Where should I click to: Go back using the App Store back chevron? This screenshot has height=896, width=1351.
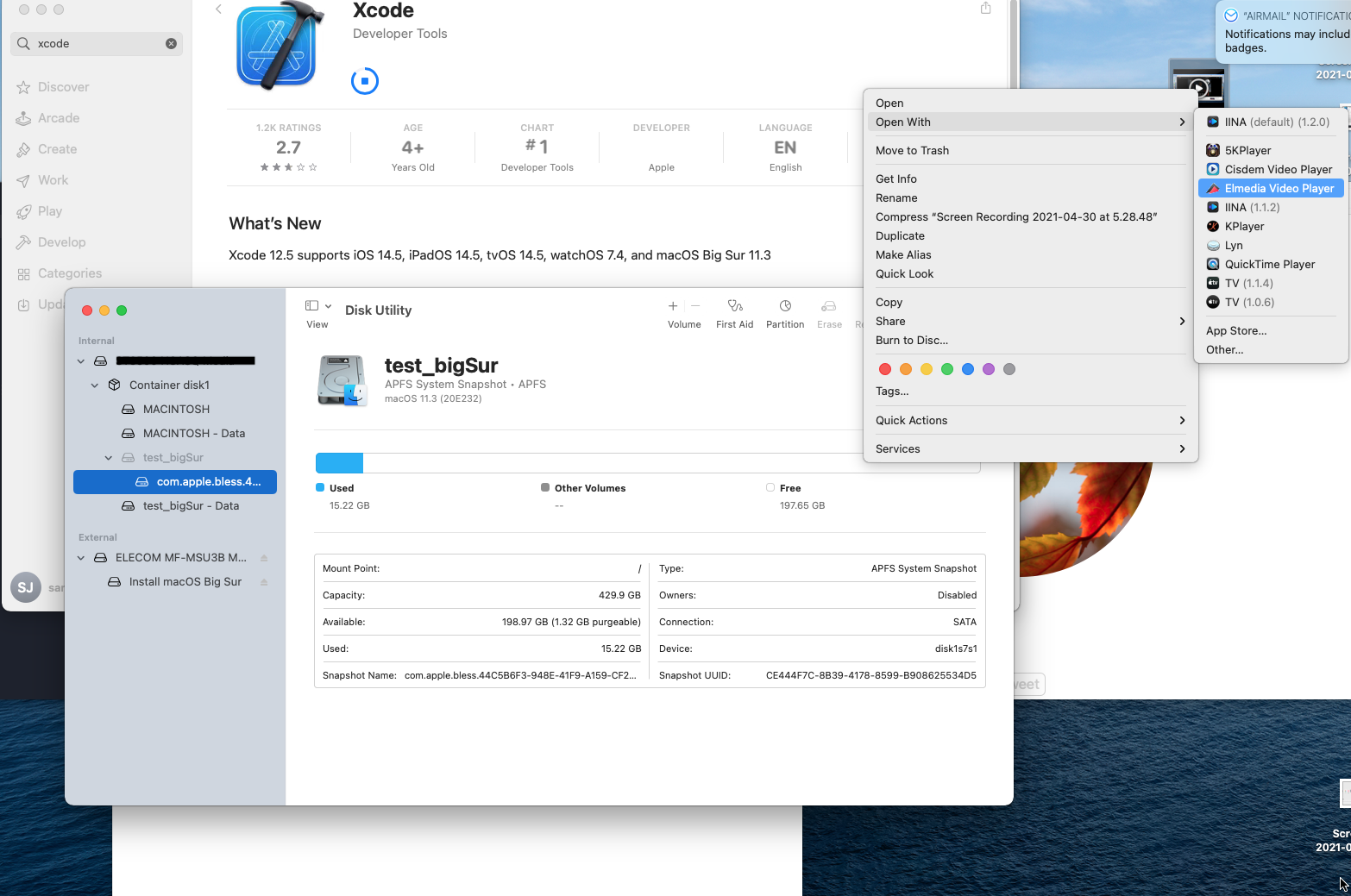coord(218,9)
